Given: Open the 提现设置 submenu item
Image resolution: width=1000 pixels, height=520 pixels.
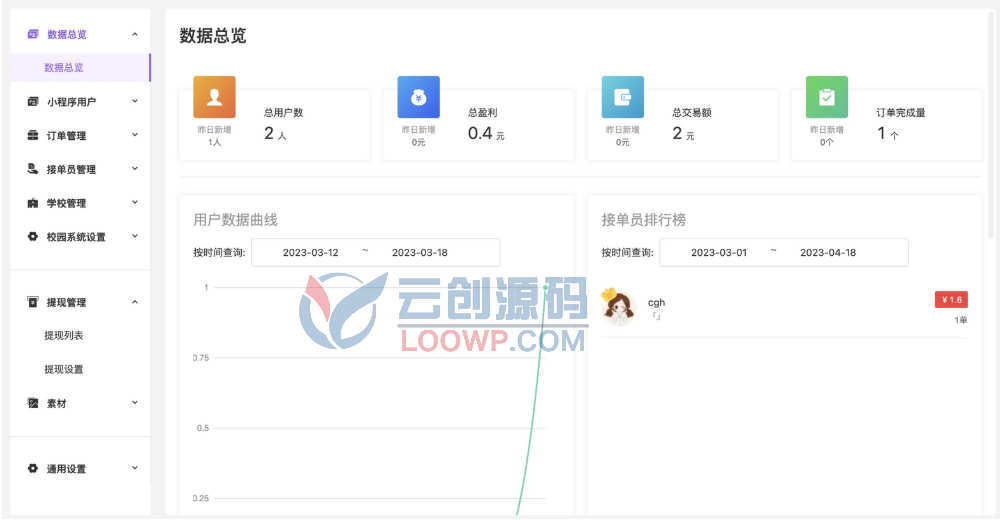Looking at the screenshot, I should [x=64, y=369].
